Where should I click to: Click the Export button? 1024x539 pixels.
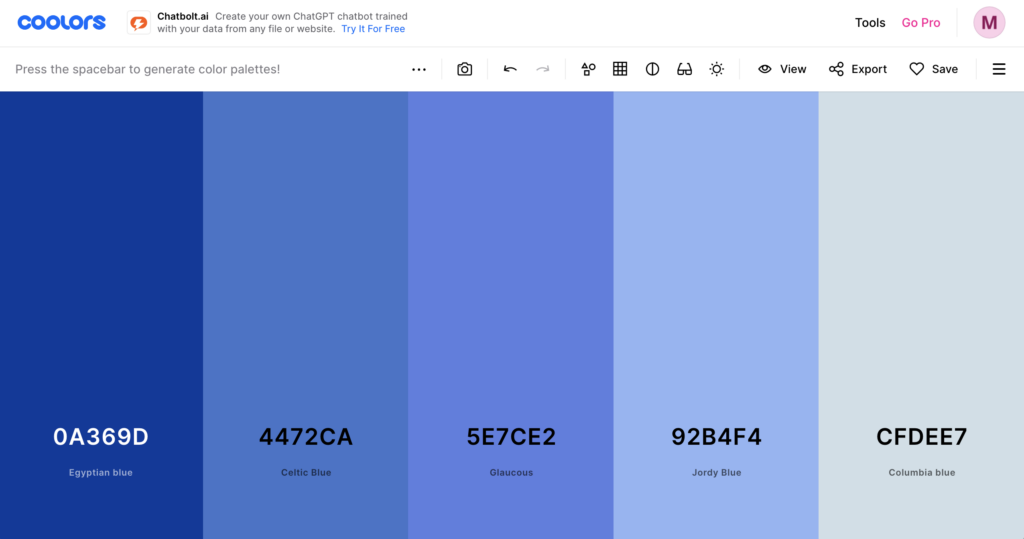tap(857, 69)
